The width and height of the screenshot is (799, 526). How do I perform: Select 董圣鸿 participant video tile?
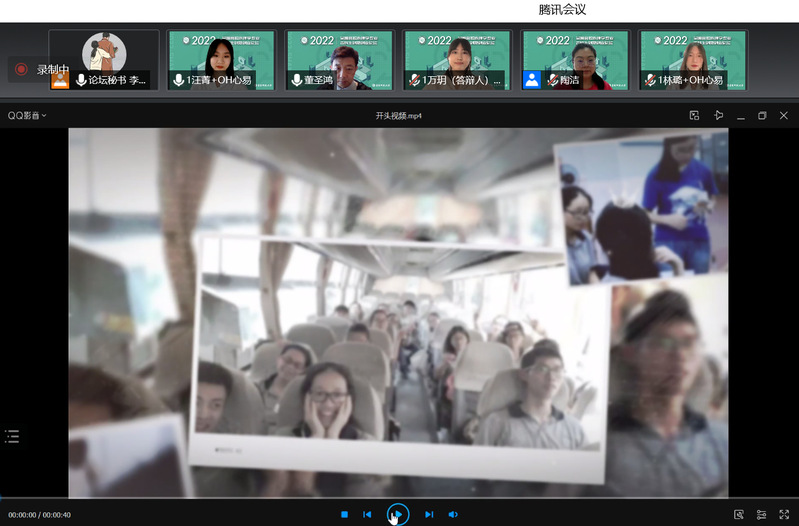click(x=339, y=58)
